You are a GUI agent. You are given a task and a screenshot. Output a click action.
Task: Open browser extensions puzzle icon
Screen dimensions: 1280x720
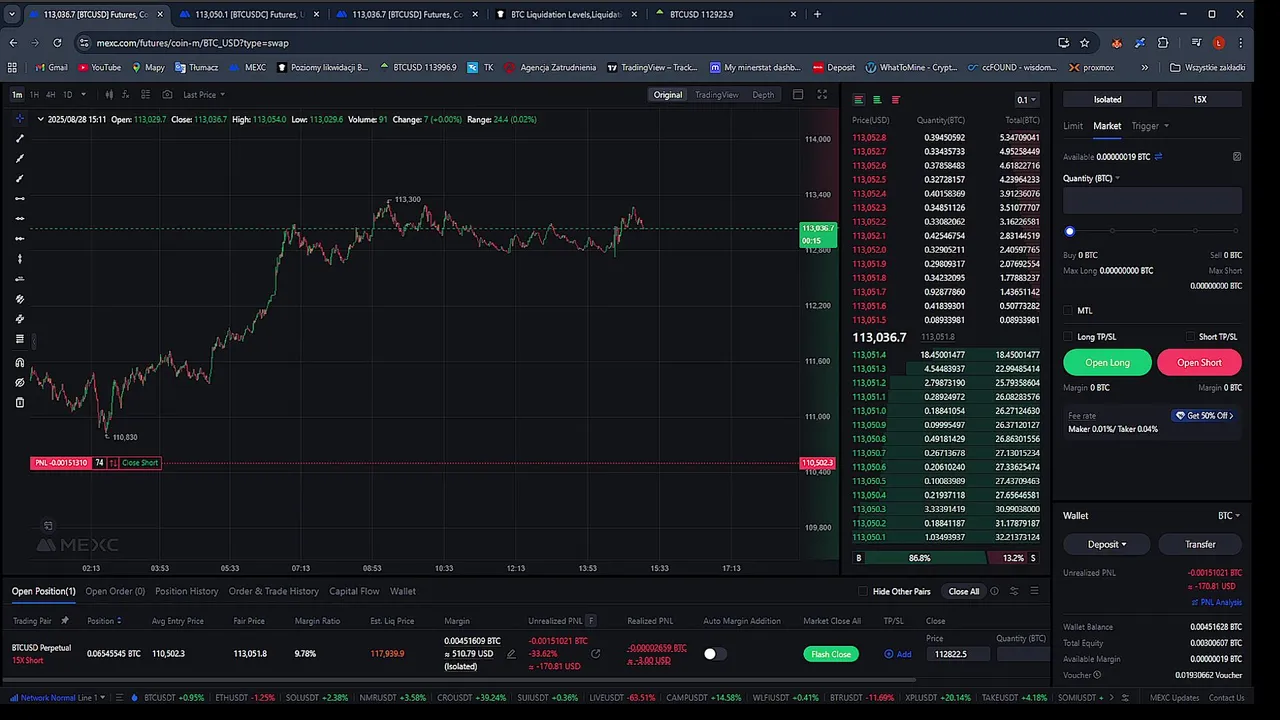[x=1163, y=43]
